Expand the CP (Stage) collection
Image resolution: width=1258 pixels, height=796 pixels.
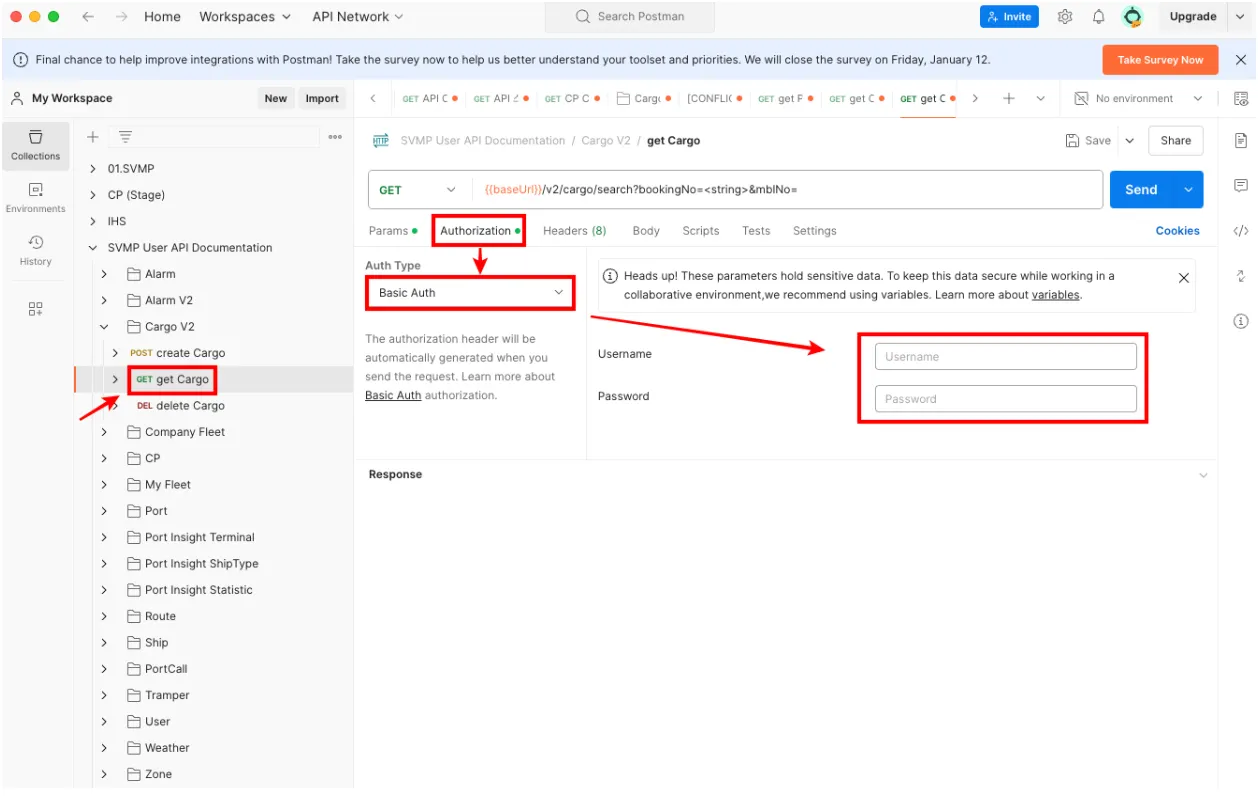(x=93, y=195)
